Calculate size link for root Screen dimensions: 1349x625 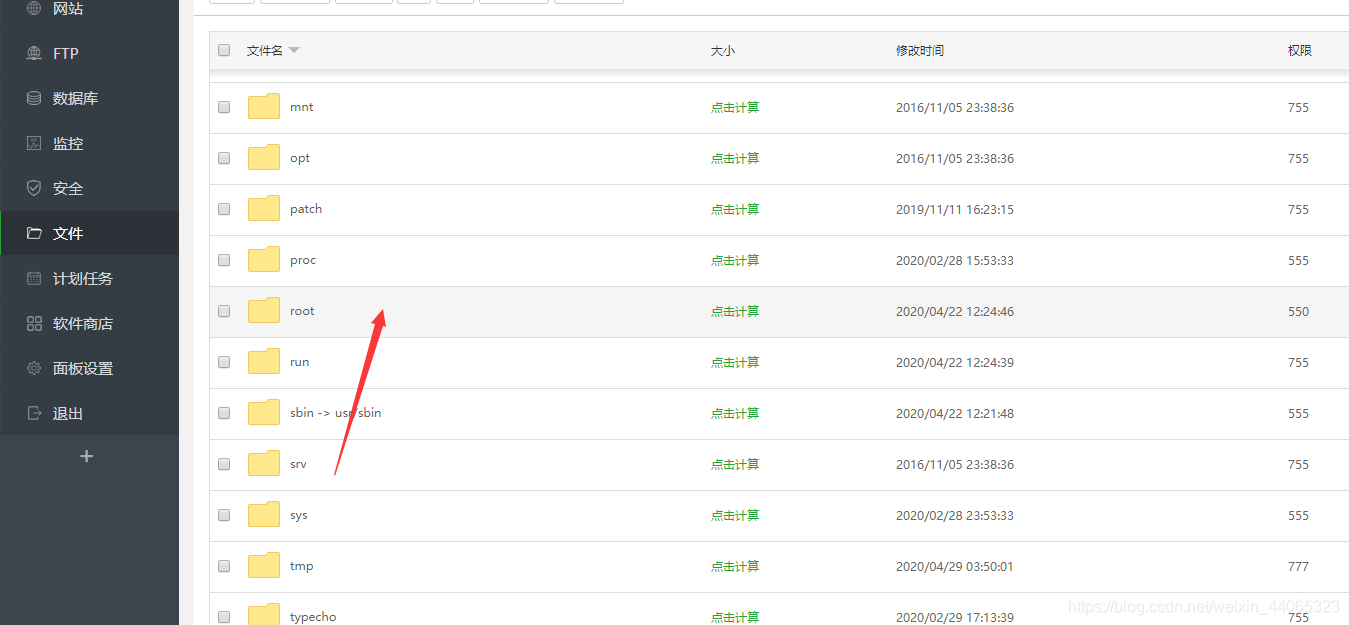[735, 311]
